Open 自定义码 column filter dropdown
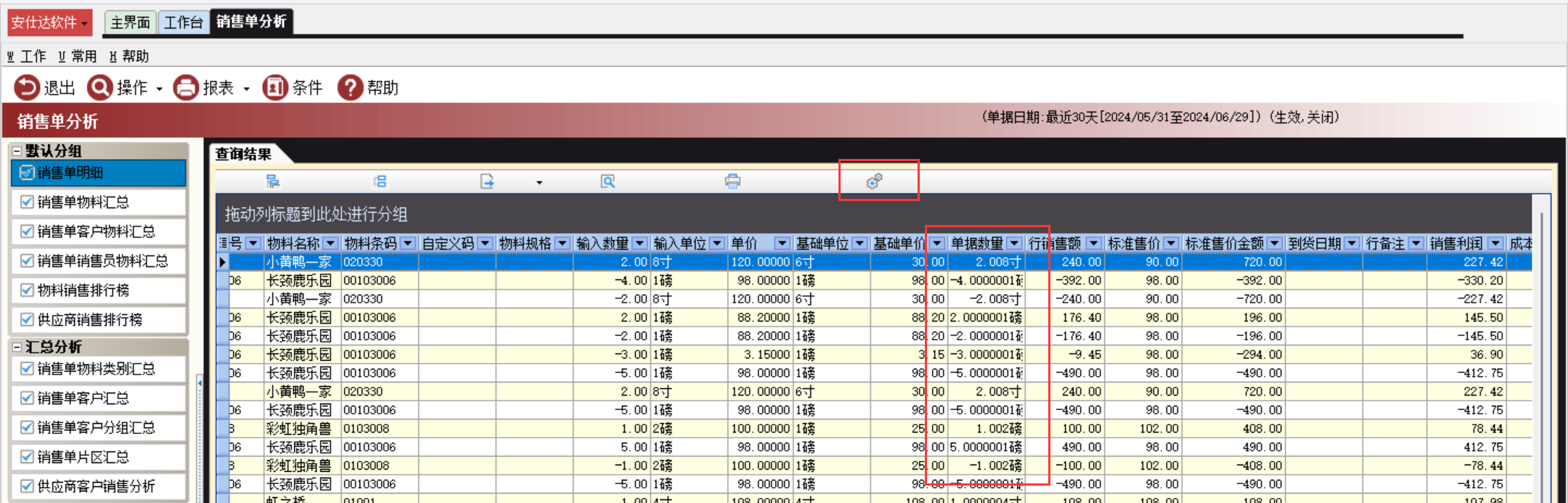The image size is (1568, 503). (485, 243)
